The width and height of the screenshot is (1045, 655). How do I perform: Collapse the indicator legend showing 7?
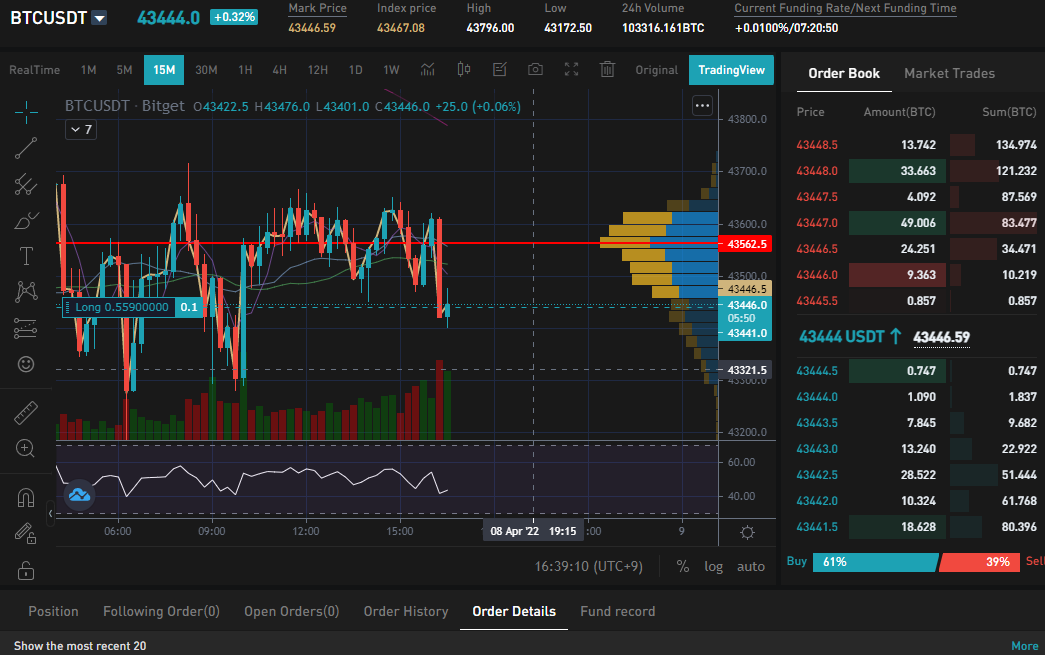pyautogui.click(x=81, y=129)
